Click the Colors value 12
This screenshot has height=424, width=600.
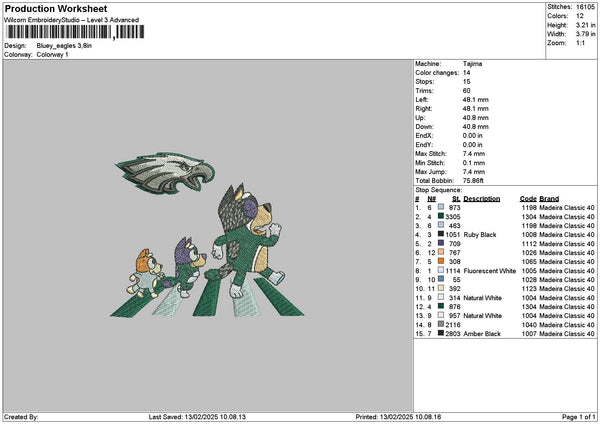[580, 16]
